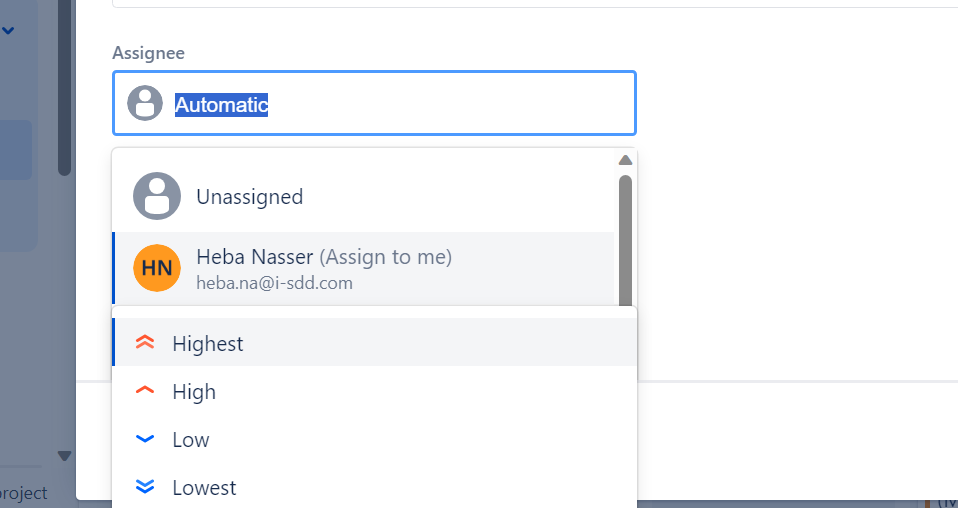Click the double up-arrow Highest priority icon
This screenshot has height=508, width=958.
(145, 342)
